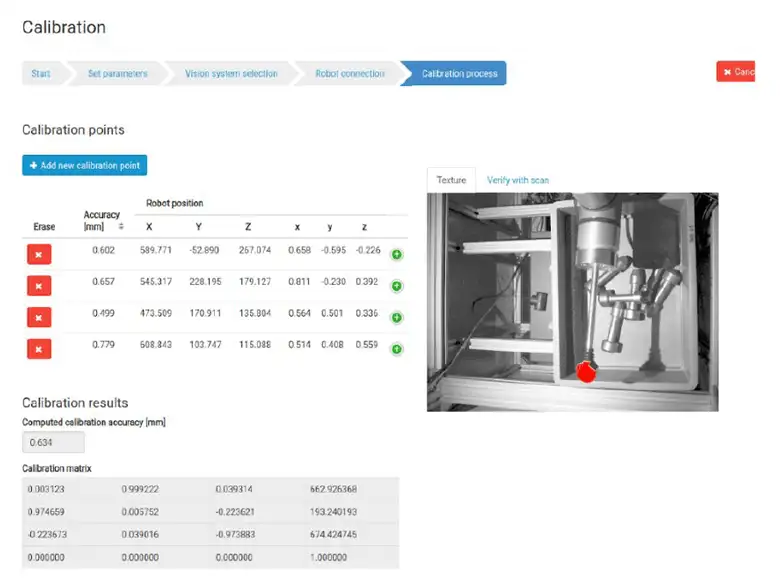
Task: Click green plus icon in 473.509 row
Action: [x=396, y=317]
